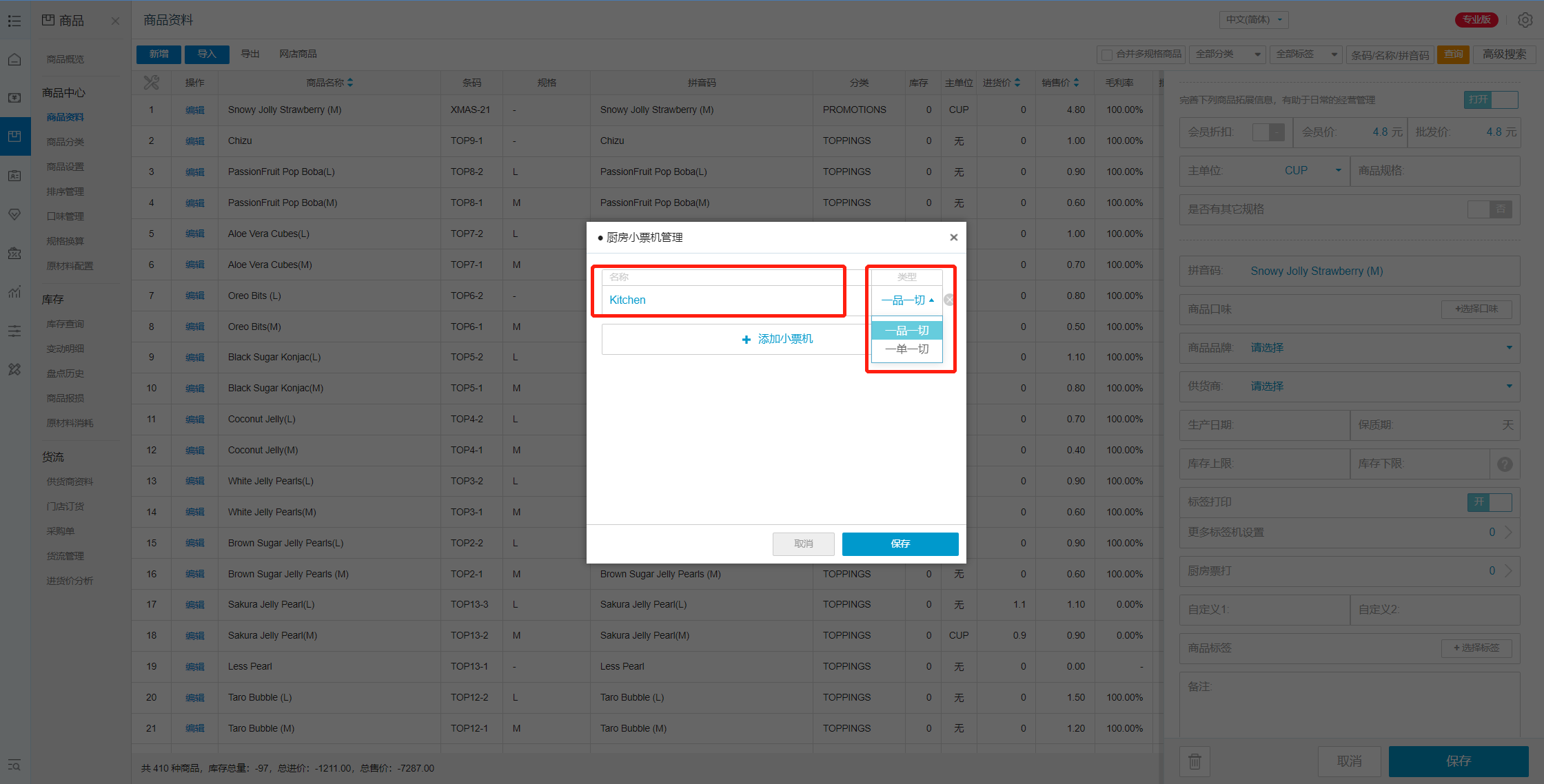
Task: Click the settings gear icon top right
Action: point(1525,20)
